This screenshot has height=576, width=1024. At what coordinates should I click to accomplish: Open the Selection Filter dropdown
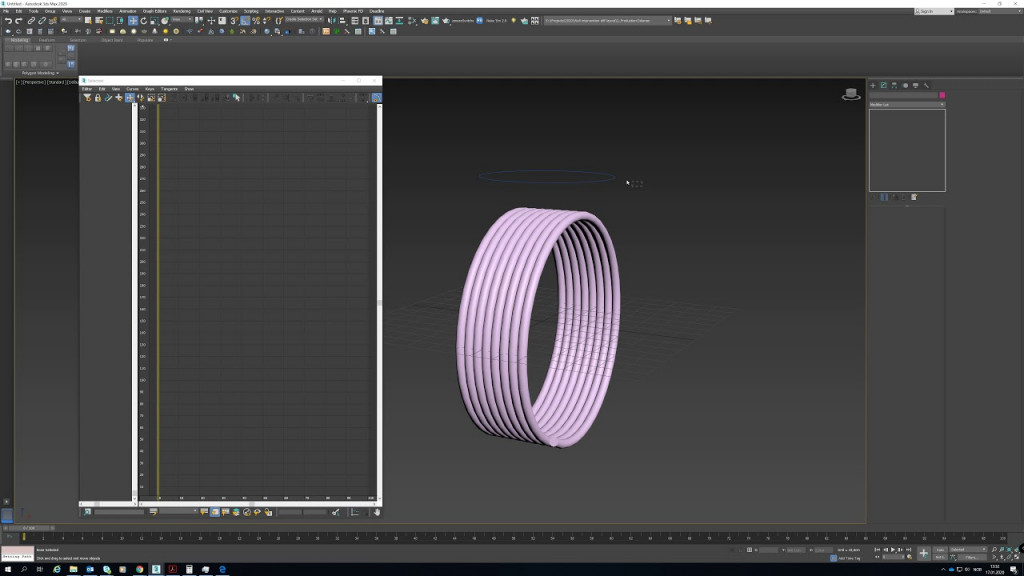point(70,23)
